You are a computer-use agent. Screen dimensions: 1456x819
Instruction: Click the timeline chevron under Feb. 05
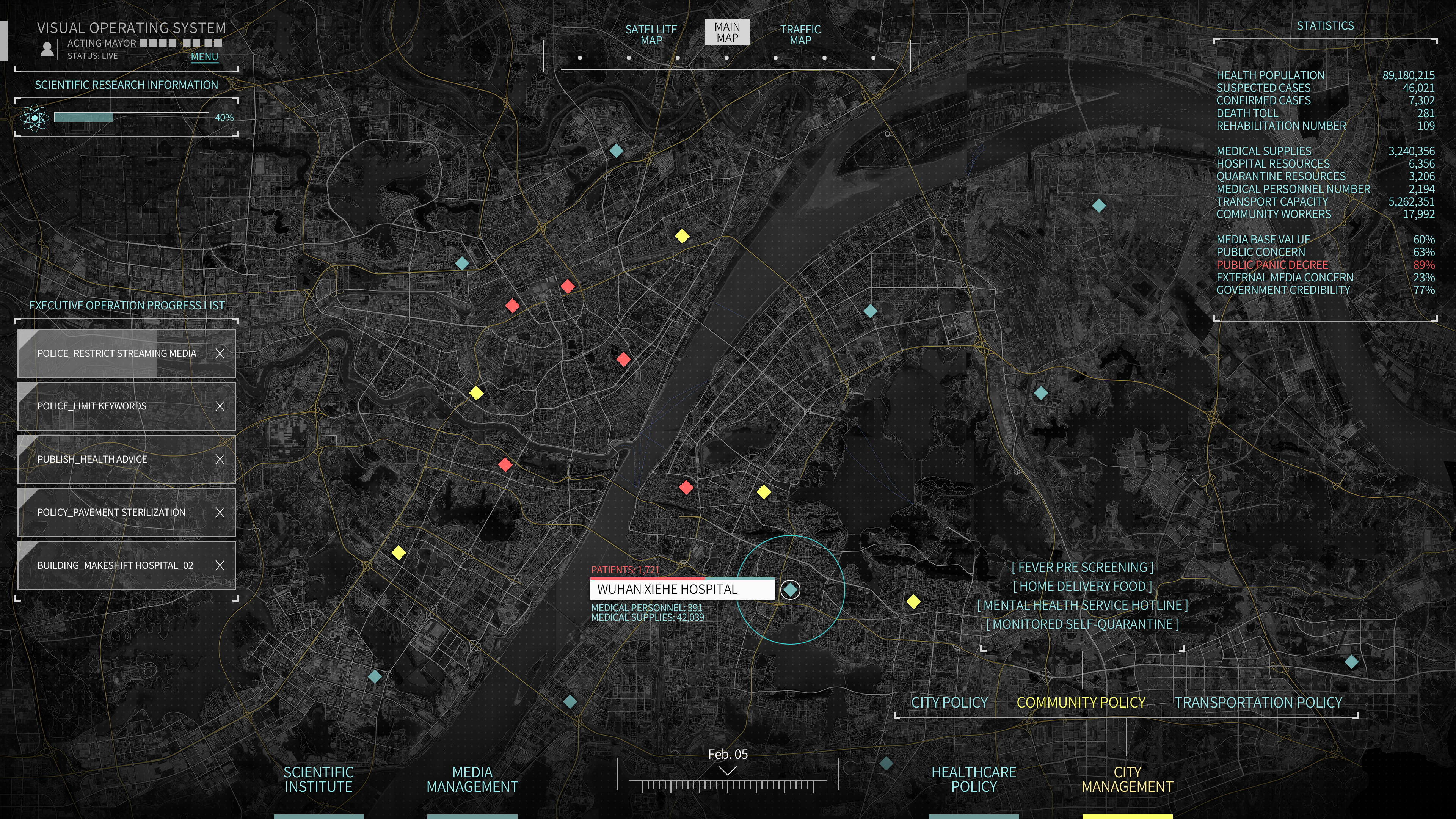pyautogui.click(x=728, y=771)
